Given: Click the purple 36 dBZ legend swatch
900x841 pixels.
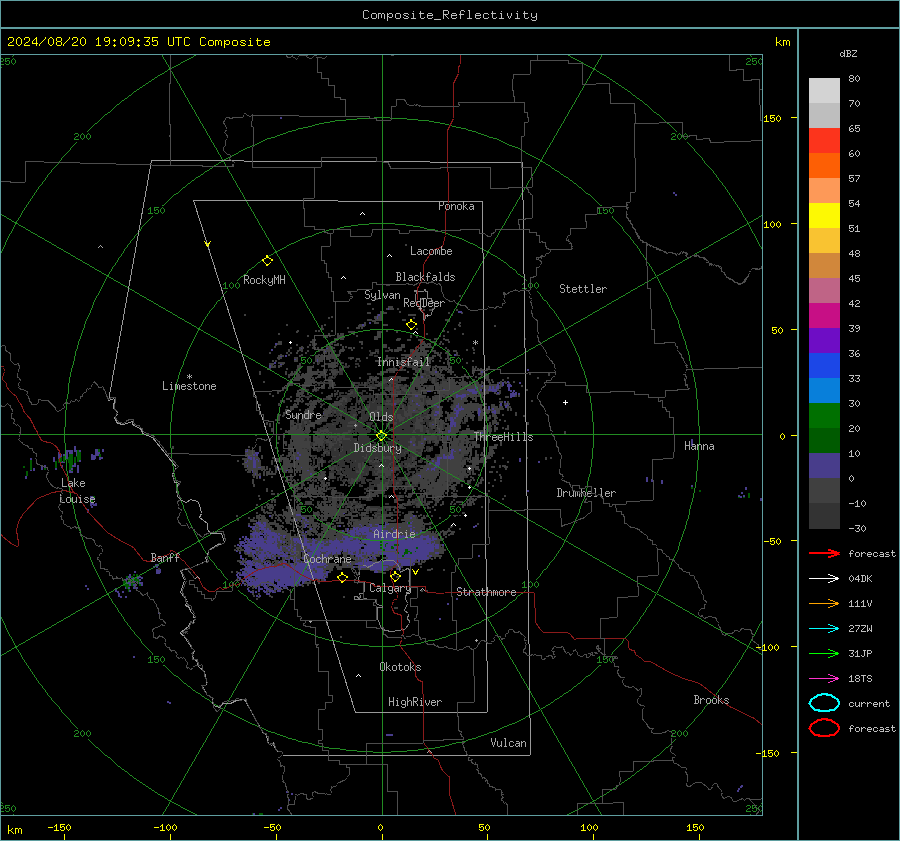Looking at the screenshot, I should pos(824,340).
